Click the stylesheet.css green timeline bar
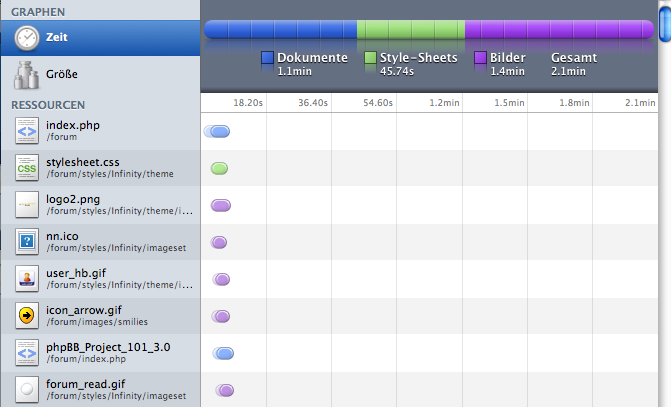Image resolution: width=671 pixels, height=407 pixels. click(219, 168)
